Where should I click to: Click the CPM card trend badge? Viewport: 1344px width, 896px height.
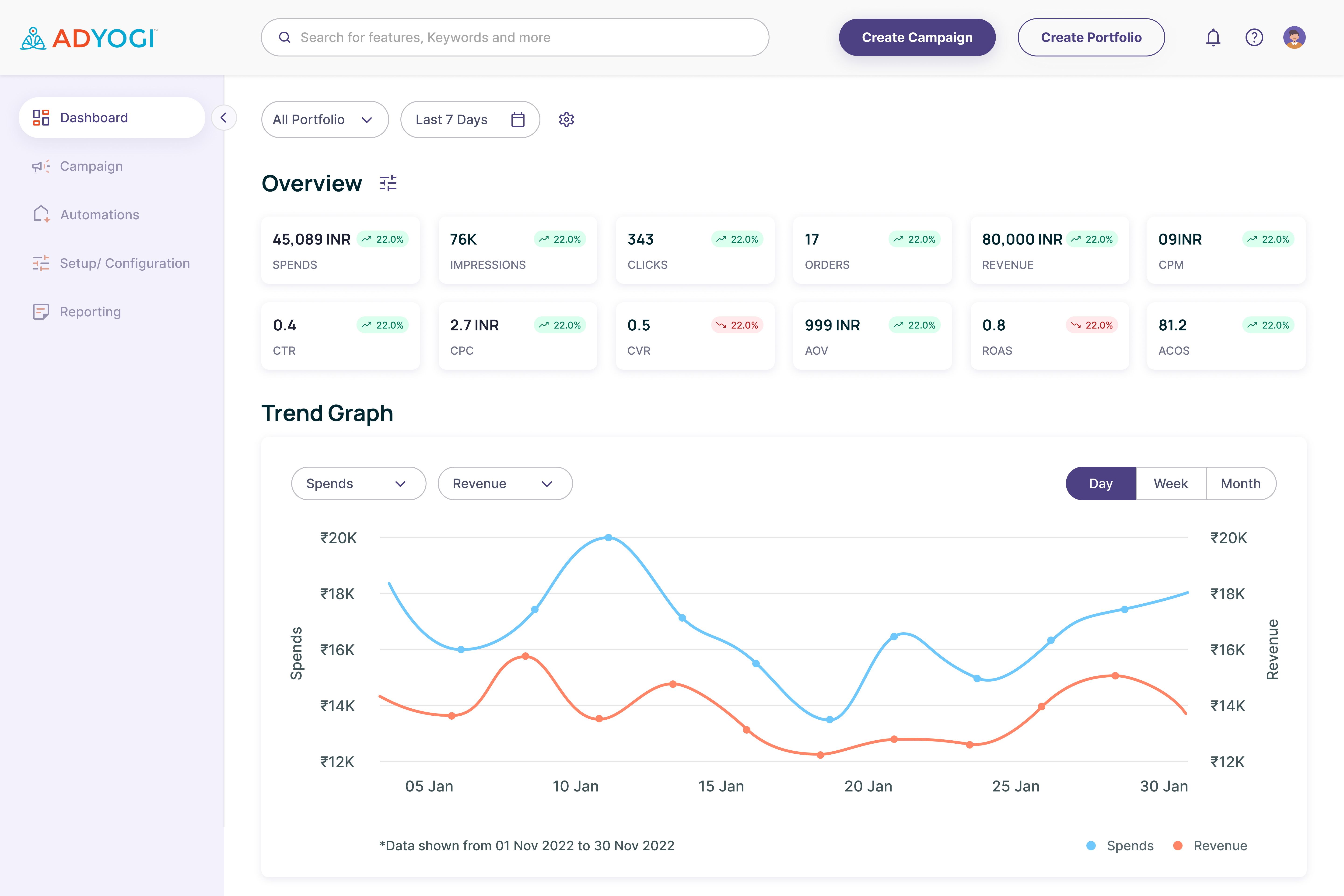pyautogui.click(x=1268, y=239)
